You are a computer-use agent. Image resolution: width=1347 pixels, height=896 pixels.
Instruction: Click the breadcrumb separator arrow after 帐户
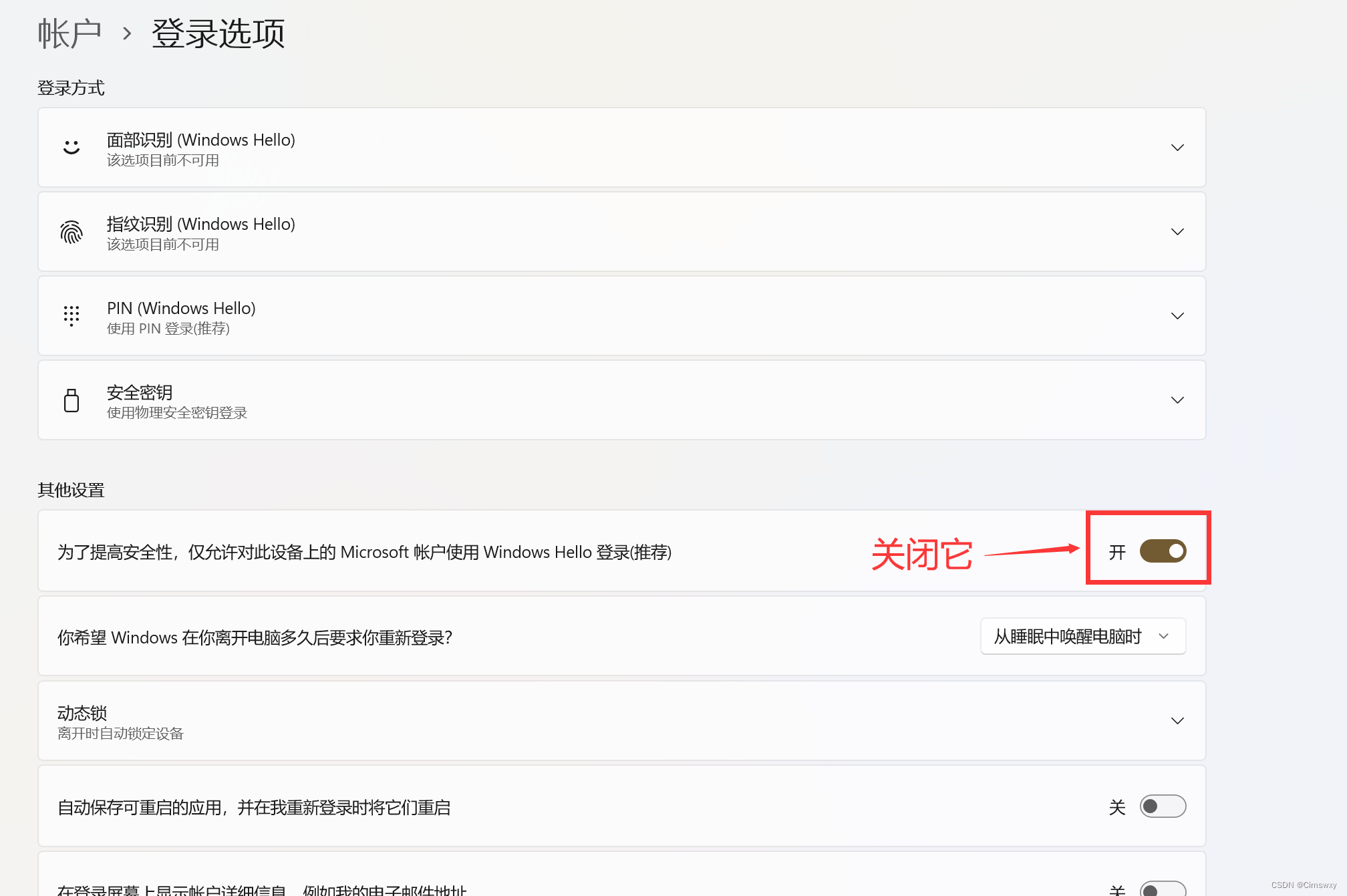pos(127,33)
